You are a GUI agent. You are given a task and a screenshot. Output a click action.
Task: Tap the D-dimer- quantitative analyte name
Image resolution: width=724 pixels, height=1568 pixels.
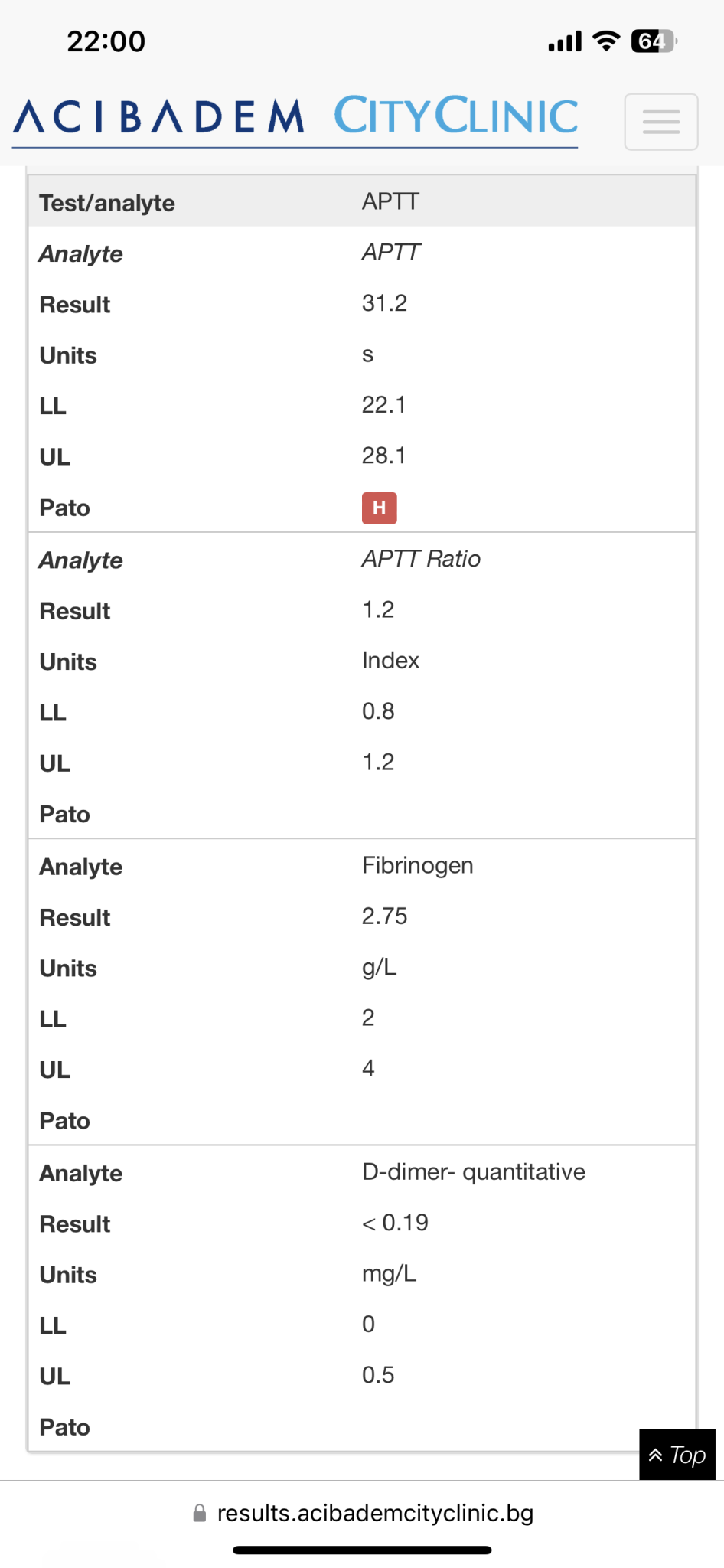(474, 1171)
